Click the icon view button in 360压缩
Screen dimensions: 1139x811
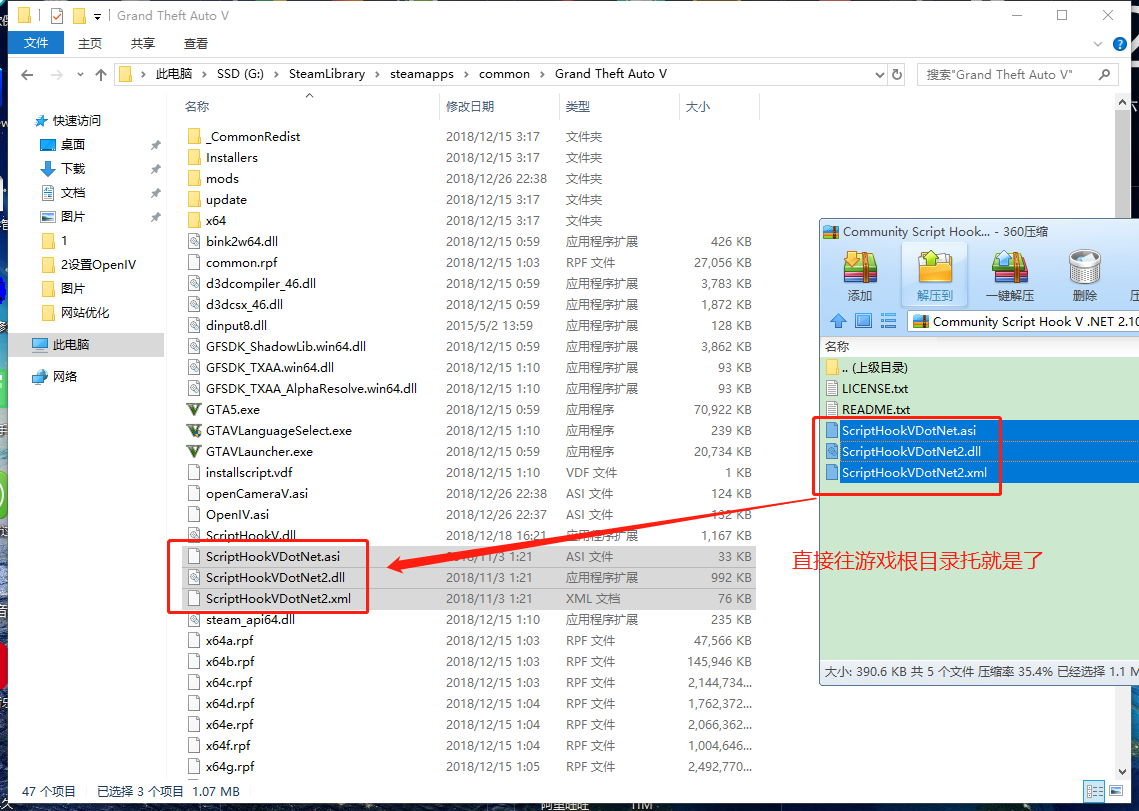(864, 320)
